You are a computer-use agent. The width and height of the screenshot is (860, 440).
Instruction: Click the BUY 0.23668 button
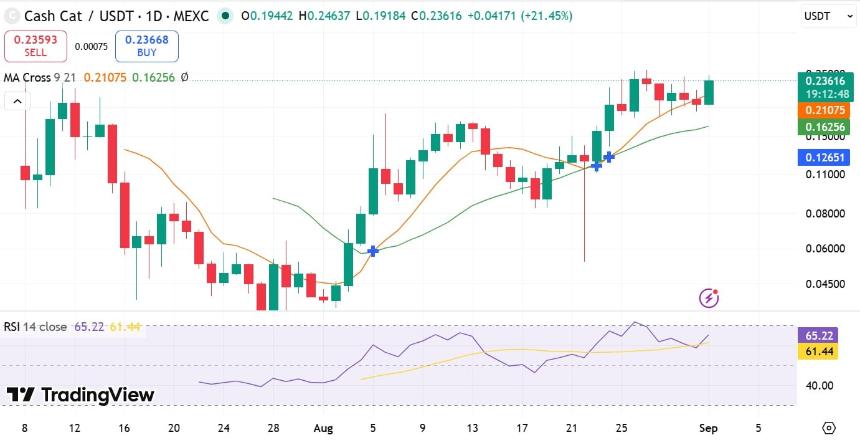click(146, 46)
